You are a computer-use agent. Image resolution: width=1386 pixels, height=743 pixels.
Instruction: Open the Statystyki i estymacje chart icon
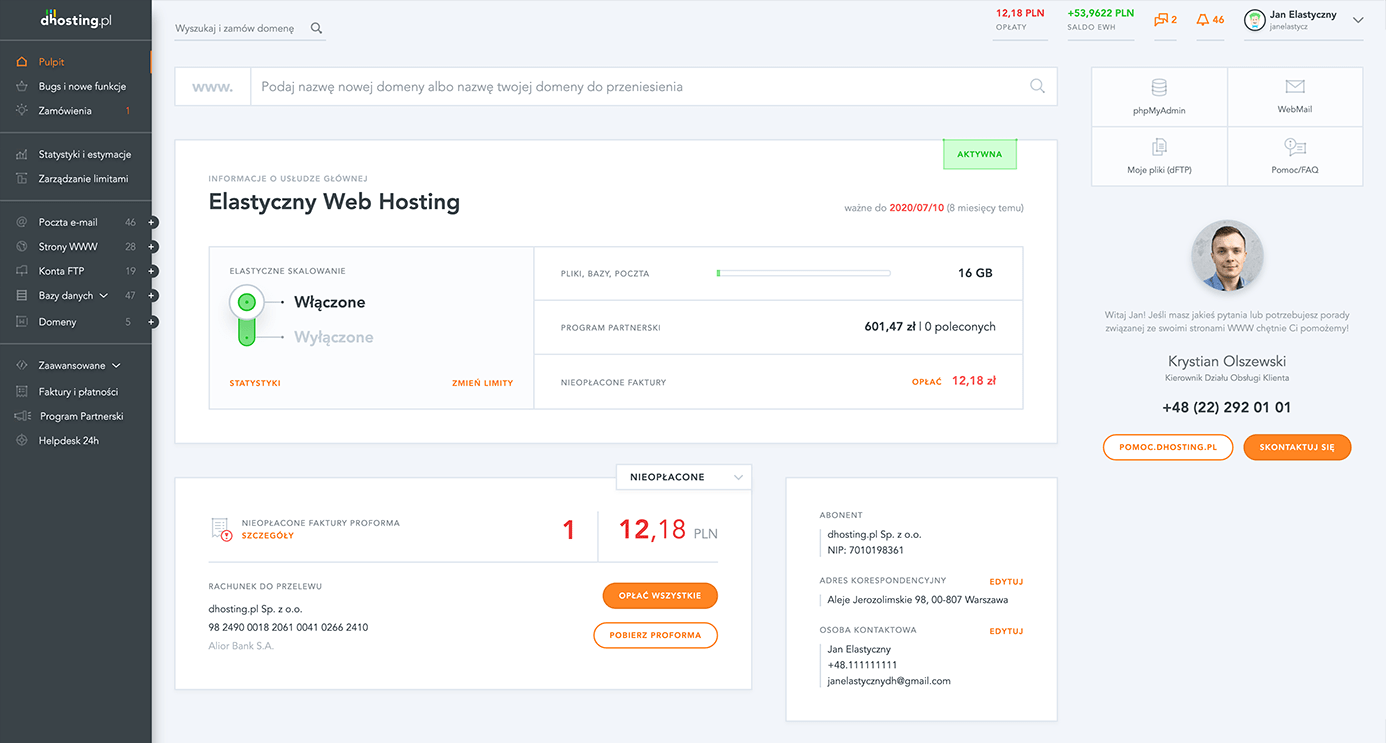point(22,155)
